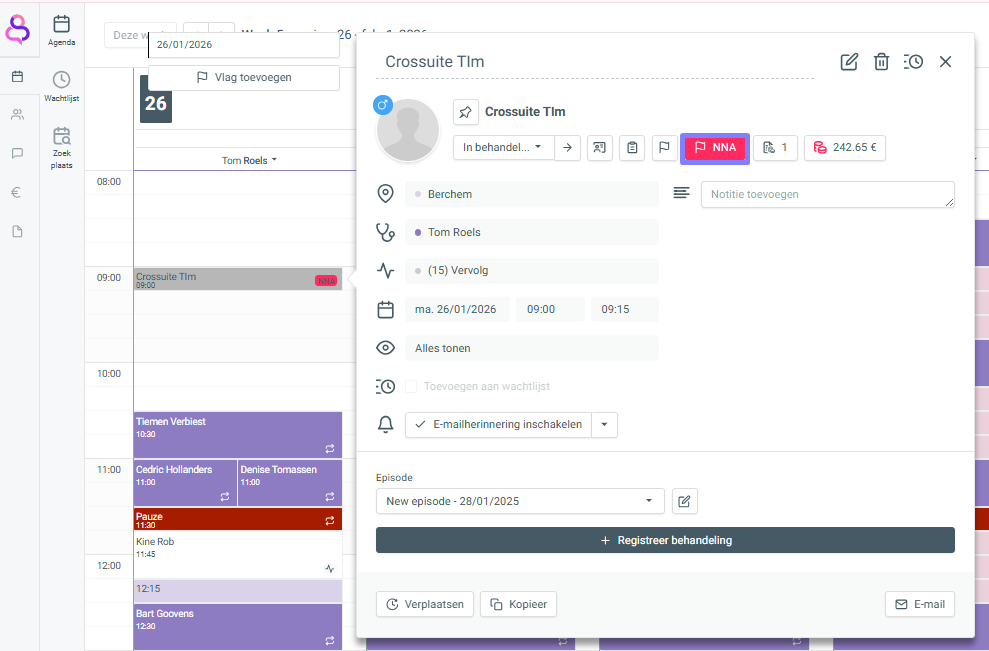Expand the In behandeling status dropdown
The width and height of the screenshot is (989, 651).
coord(503,148)
